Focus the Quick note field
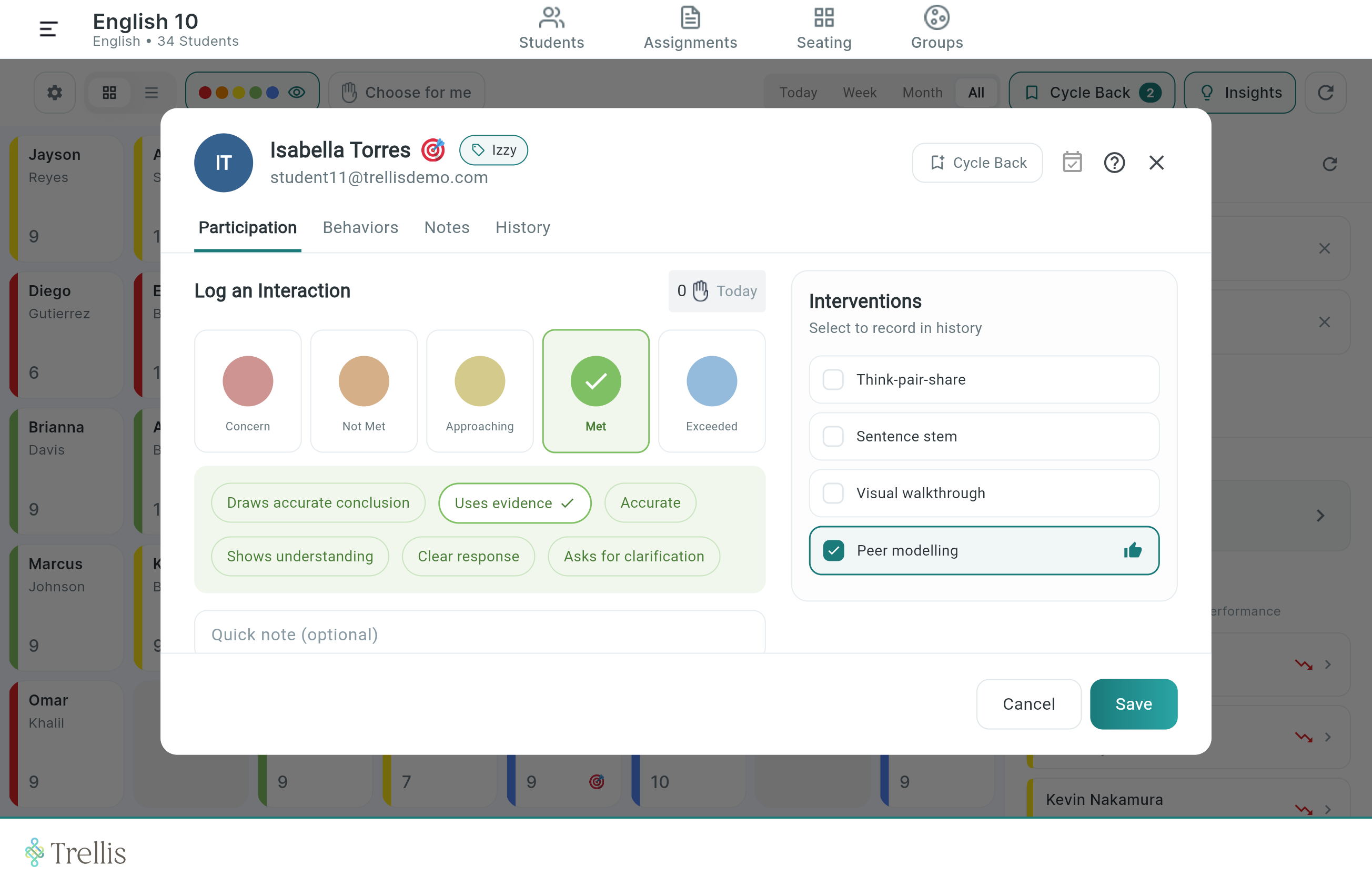 click(x=480, y=633)
